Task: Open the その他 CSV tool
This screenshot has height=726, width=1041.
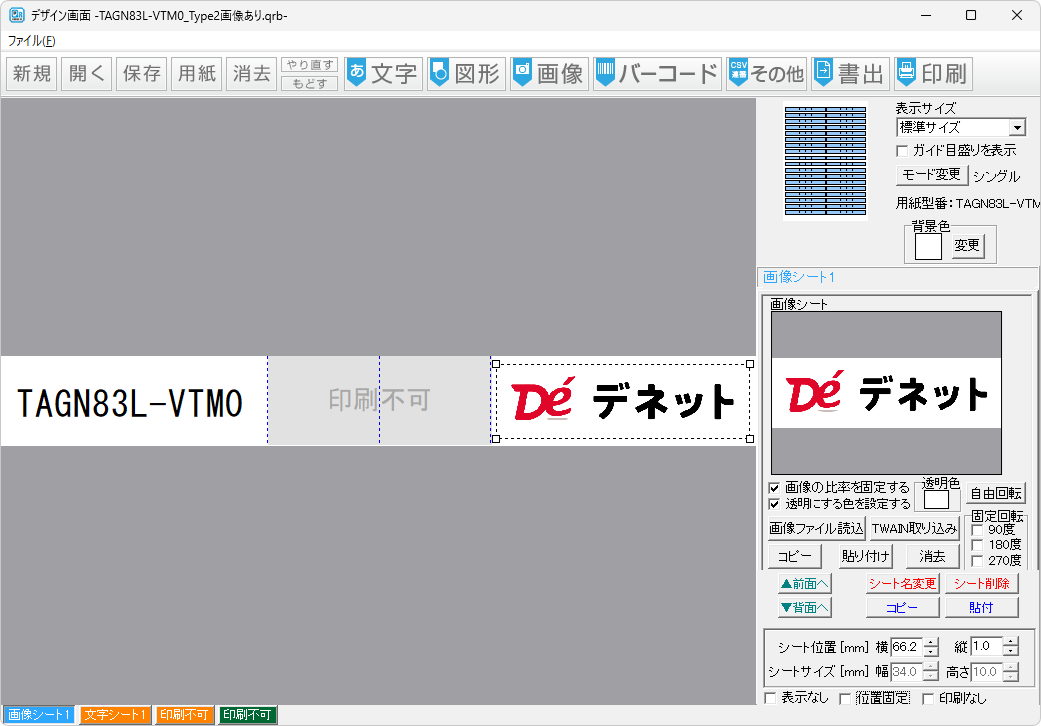Action: 765,73
